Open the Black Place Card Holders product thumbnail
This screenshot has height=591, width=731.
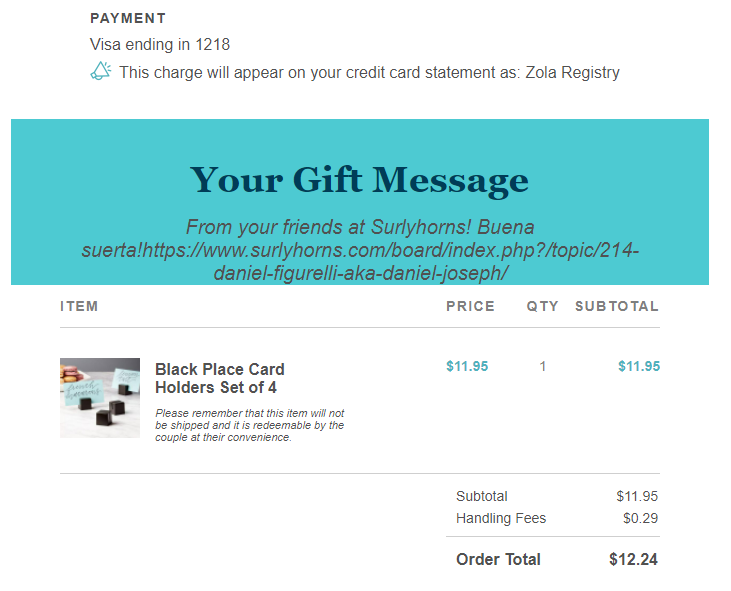[x=100, y=397]
